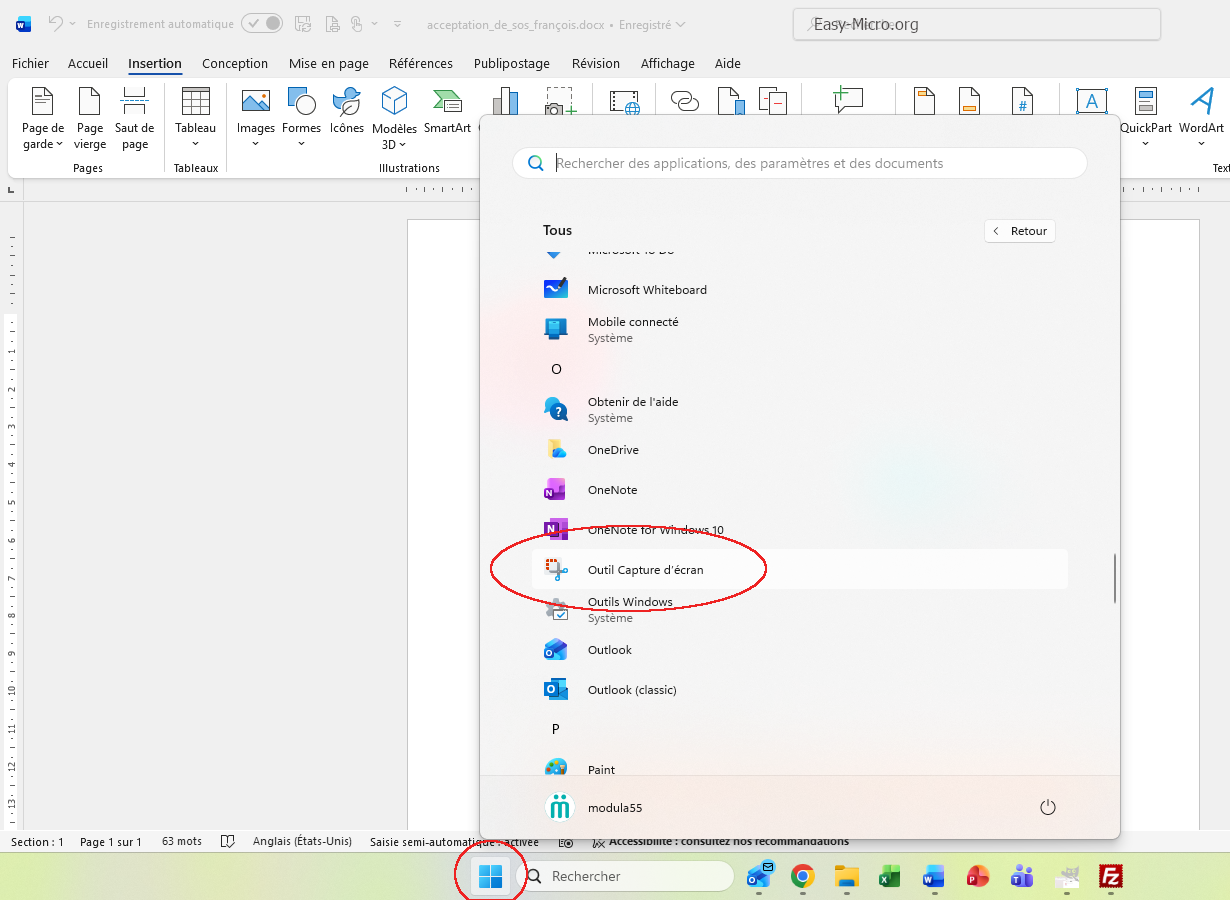Open FileZilla from the taskbar
Viewport: 1230px width, 900px height.
point(1109,877)
